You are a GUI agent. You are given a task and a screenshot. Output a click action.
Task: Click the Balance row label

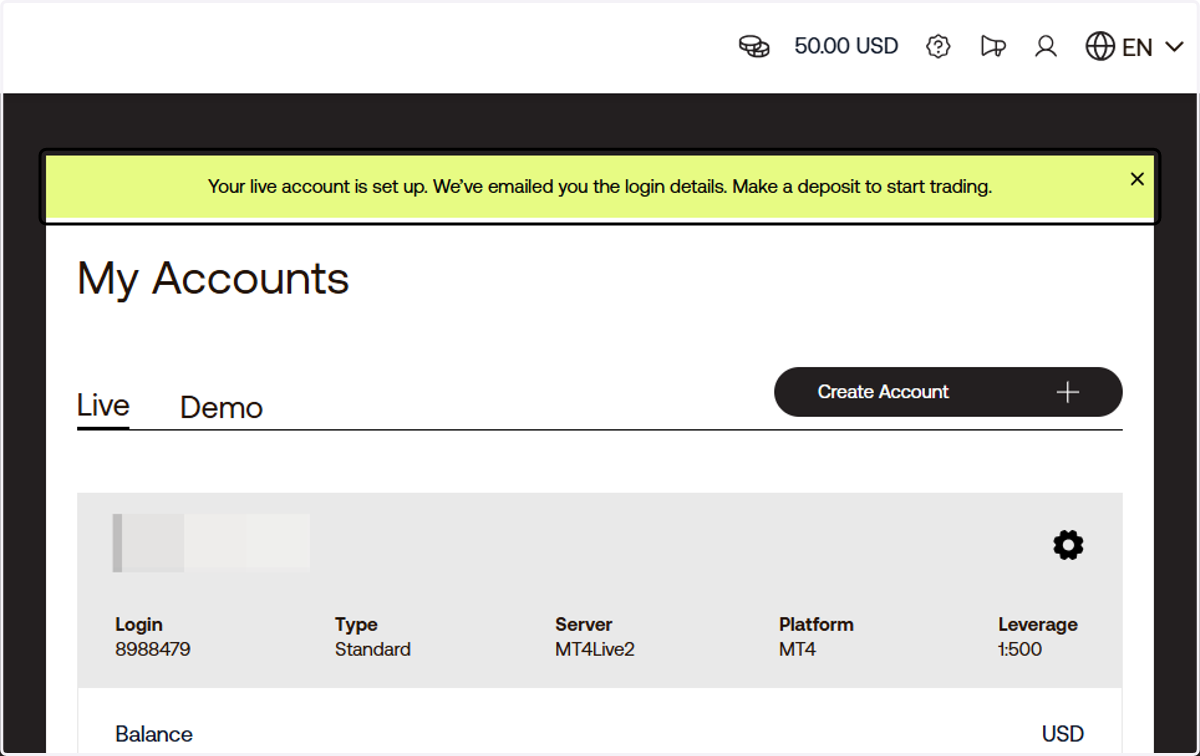point(154,734)
